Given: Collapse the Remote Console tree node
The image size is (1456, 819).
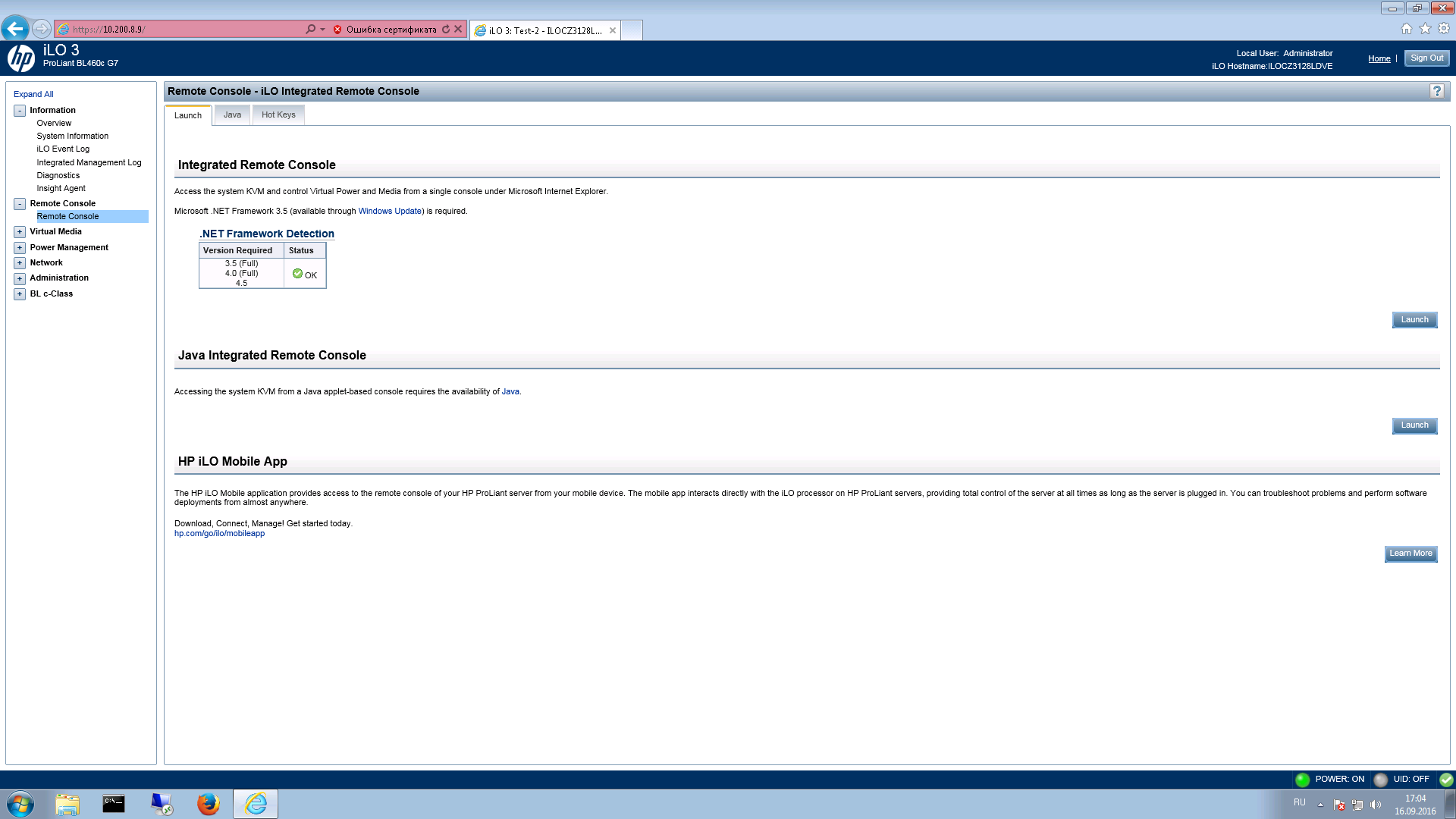Looking at the screenshot, I should pyautogui.click(x=20, y=204).
